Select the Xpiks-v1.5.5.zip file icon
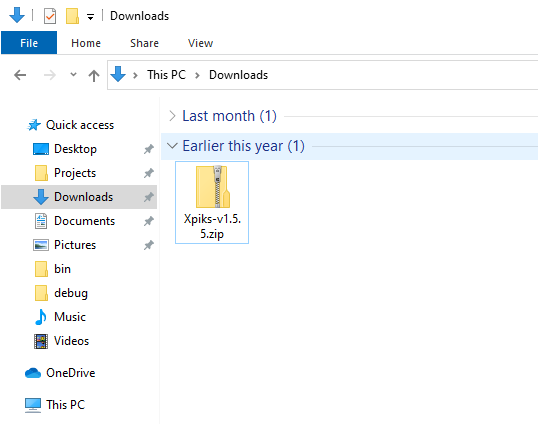538x424 pixels. (213, 187)
